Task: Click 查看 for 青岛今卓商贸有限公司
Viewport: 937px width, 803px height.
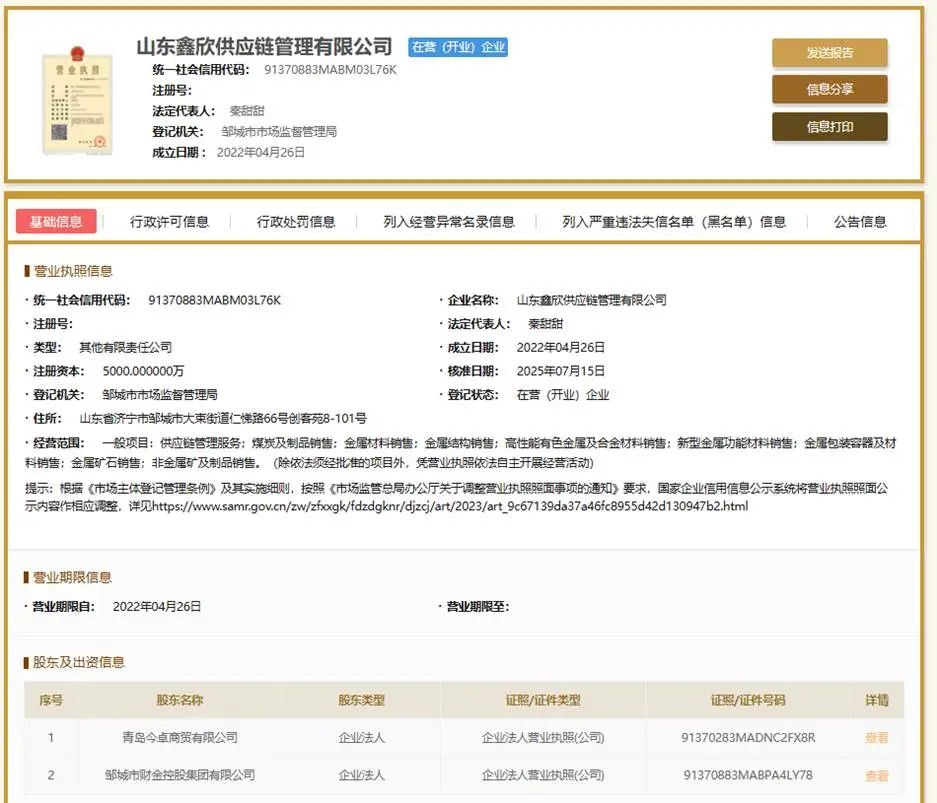Action: [876, 738]
